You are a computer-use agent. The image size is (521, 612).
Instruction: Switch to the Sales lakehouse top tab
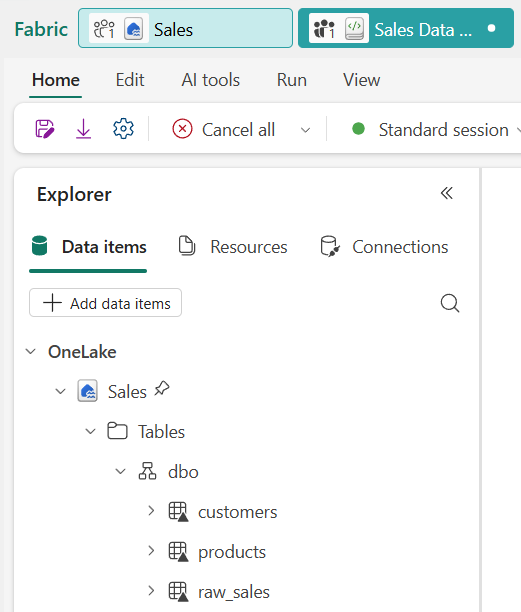tap(185, 28)
